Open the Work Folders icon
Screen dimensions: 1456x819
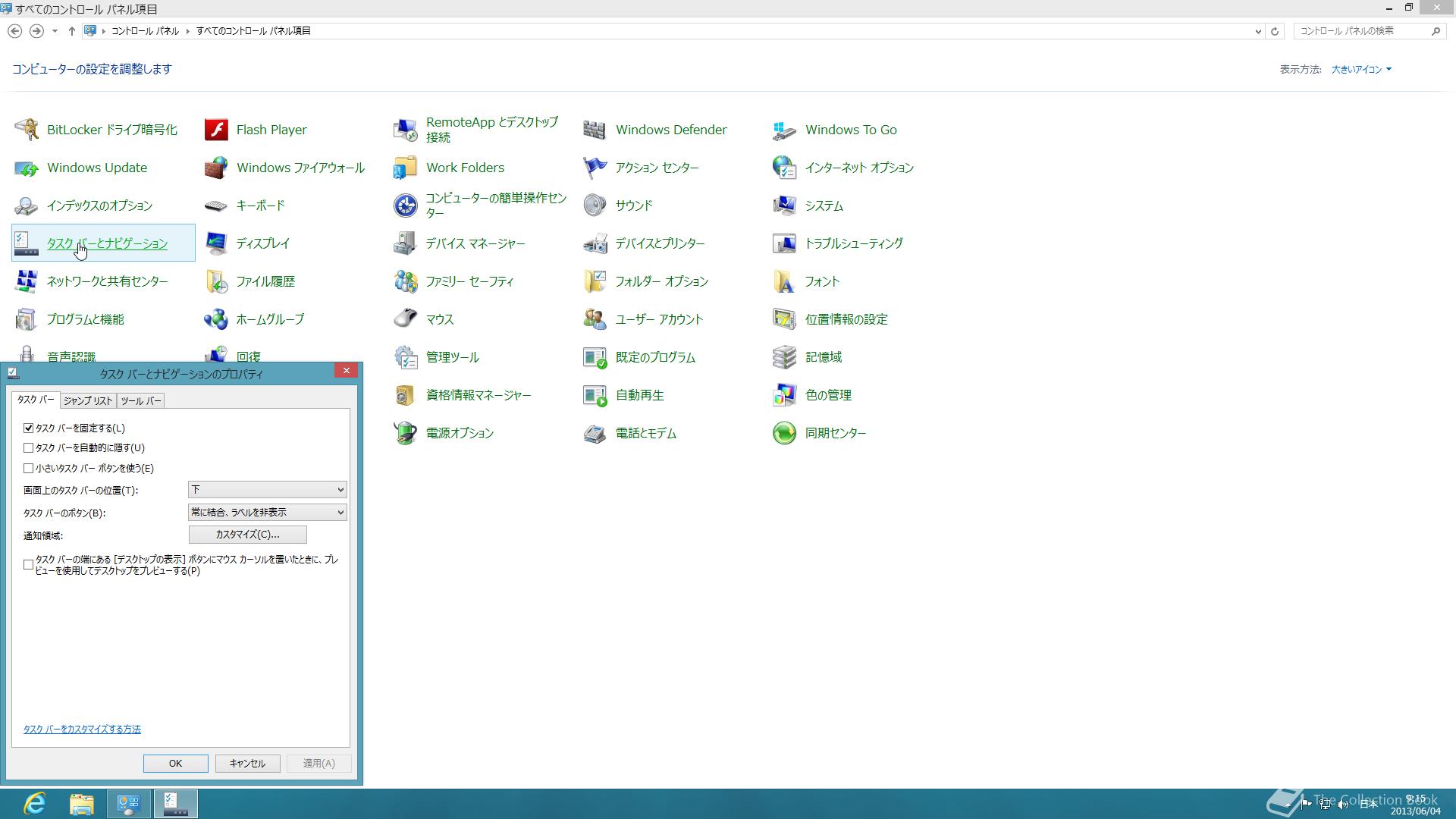tap(406, 168)
